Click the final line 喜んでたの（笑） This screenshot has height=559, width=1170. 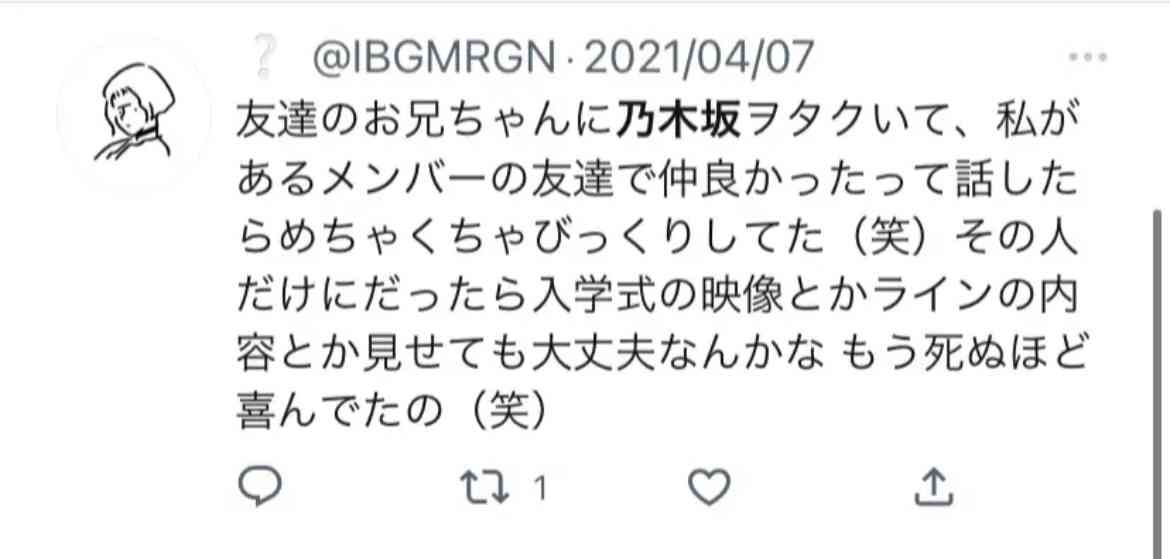tap(393, 413)
